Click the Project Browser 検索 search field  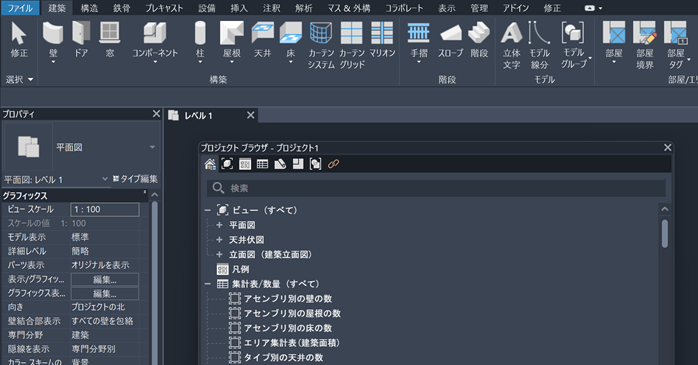[x=436, y=188]
